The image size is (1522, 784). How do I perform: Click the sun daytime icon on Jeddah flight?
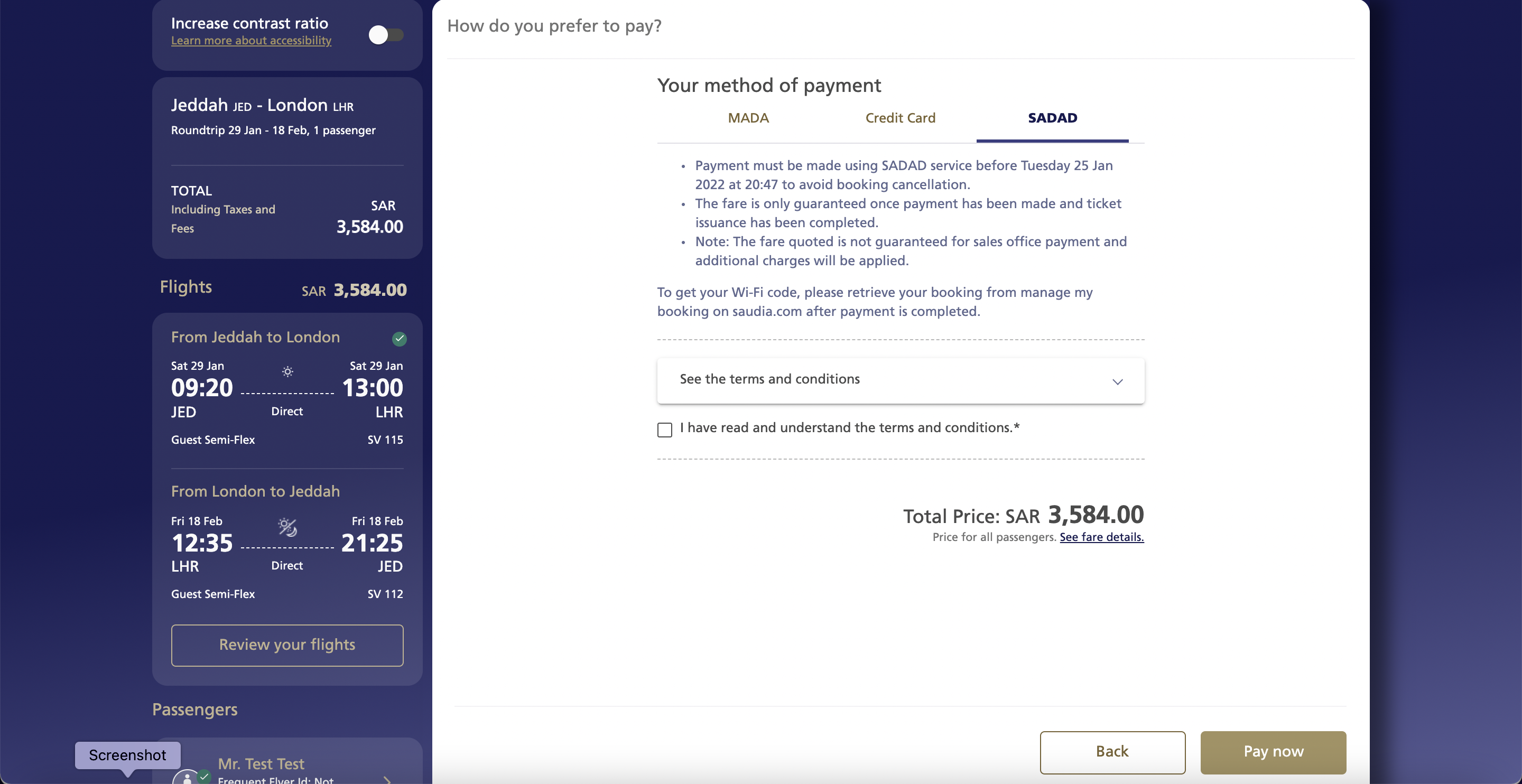pos(287,371)
